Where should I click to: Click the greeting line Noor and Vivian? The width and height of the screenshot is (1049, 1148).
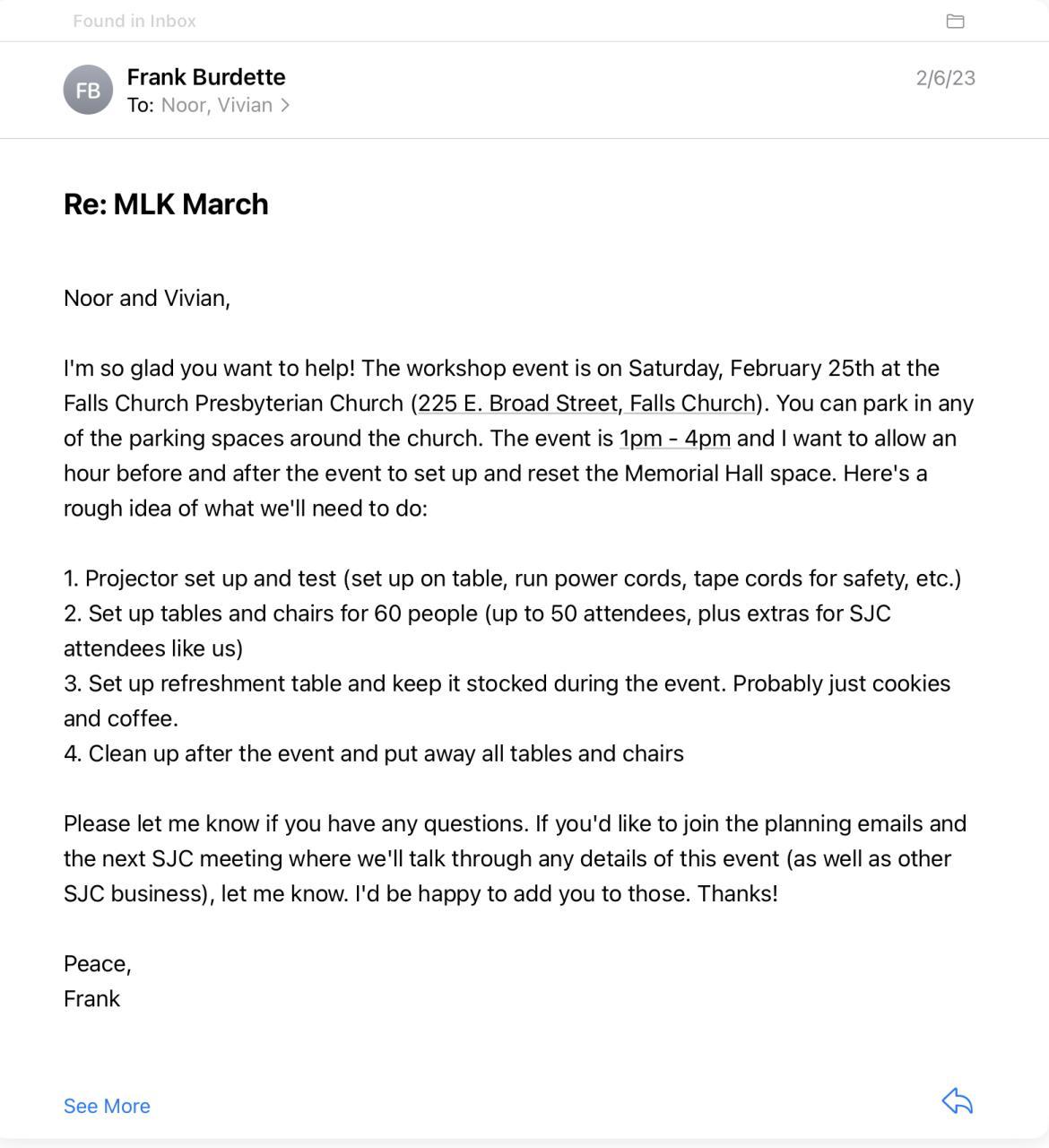coord(147,298)
